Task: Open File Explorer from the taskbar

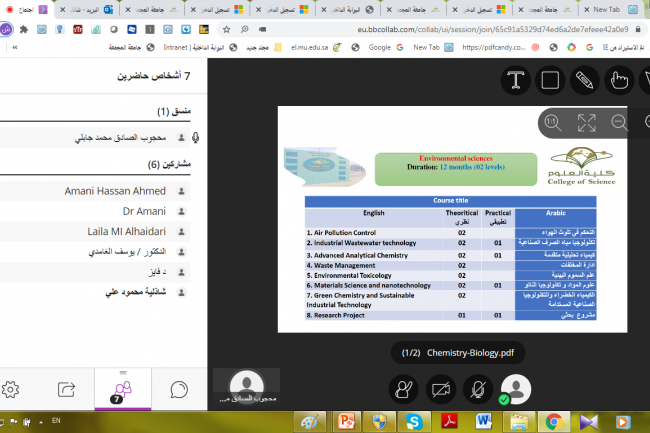Action: [x=519, y=422]
